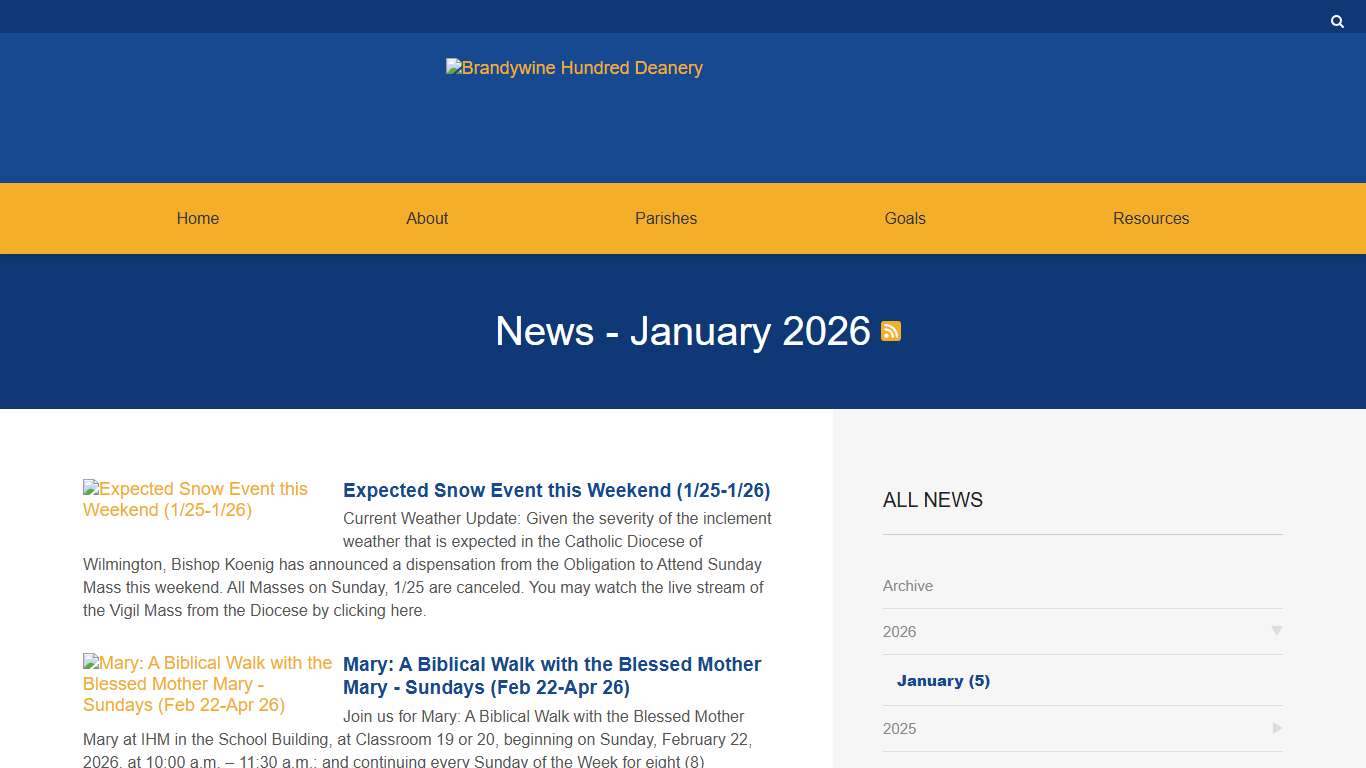The image size is (1366, 768).
Task: Click the broken image icon for Snow Event
Action: [x=89, y=489]
